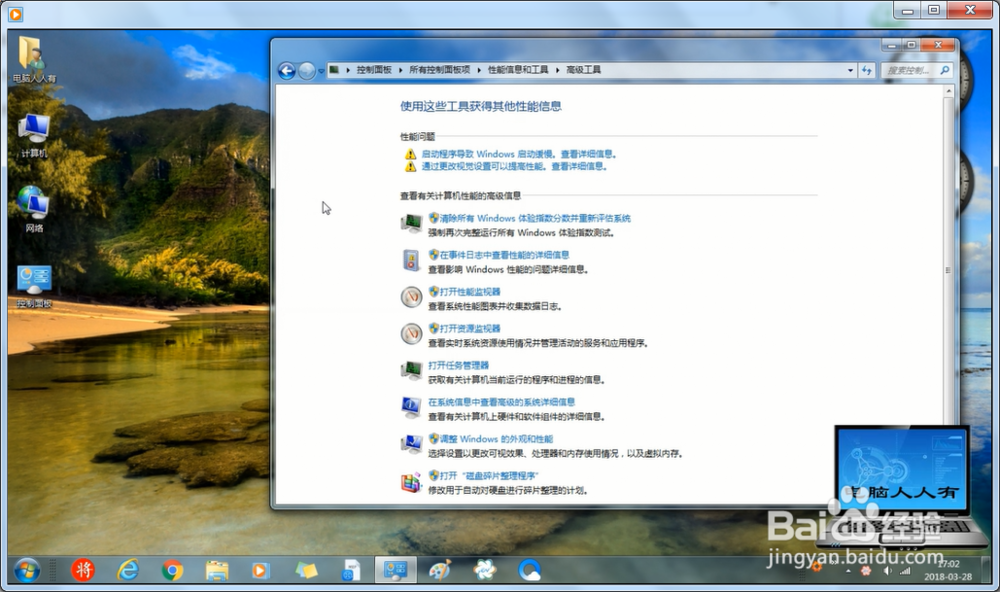
Task: Launch Google Chrome from the taskbar
Action: tap(172, 570)
